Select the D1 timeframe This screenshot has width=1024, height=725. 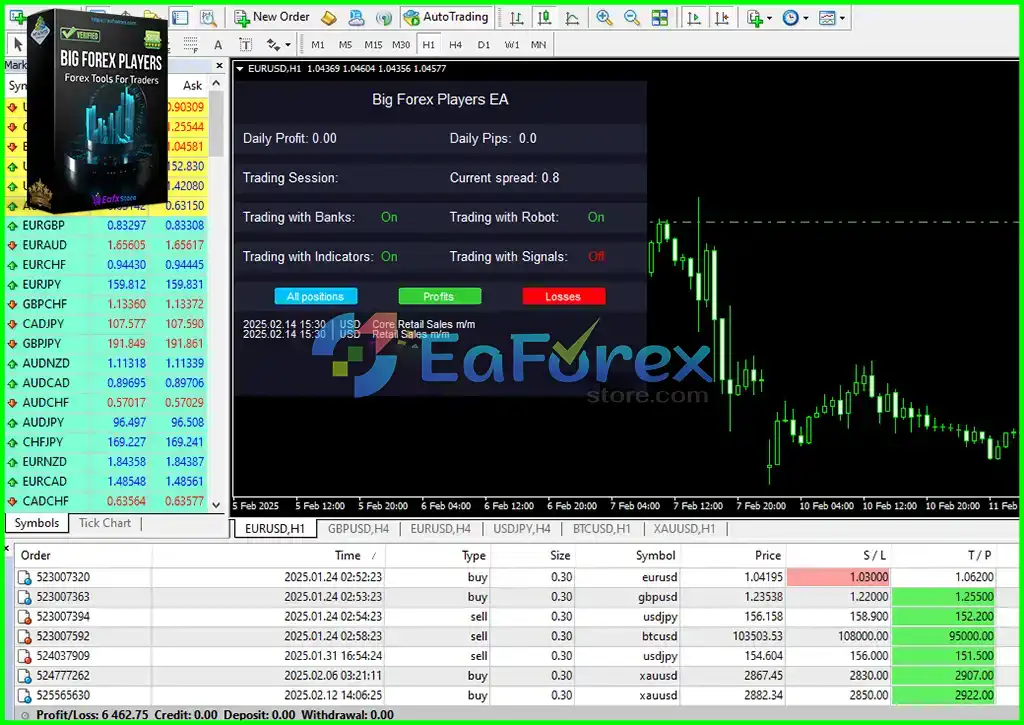tap(483, 44)
